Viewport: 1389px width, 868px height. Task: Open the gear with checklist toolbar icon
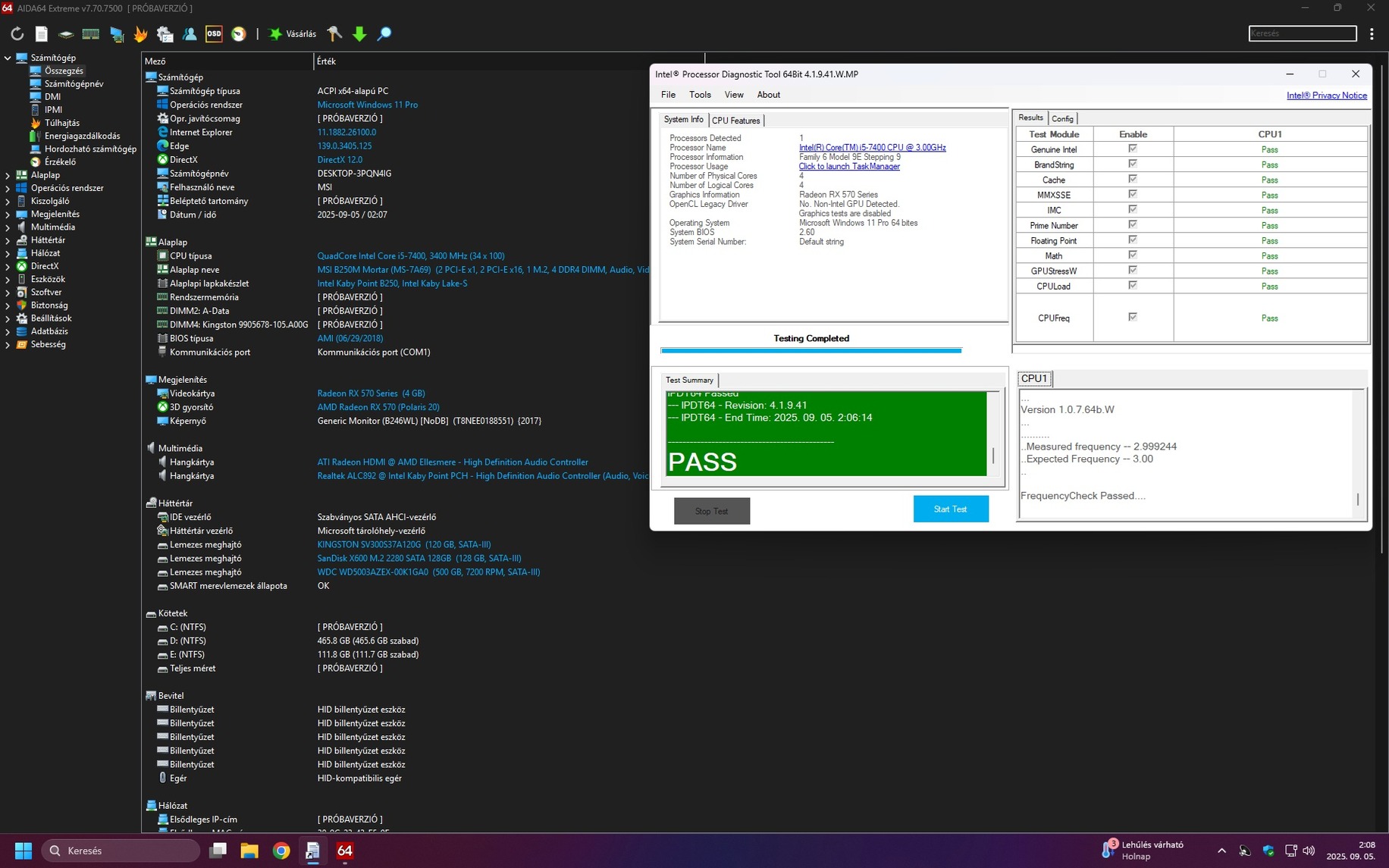pos(165,34)
